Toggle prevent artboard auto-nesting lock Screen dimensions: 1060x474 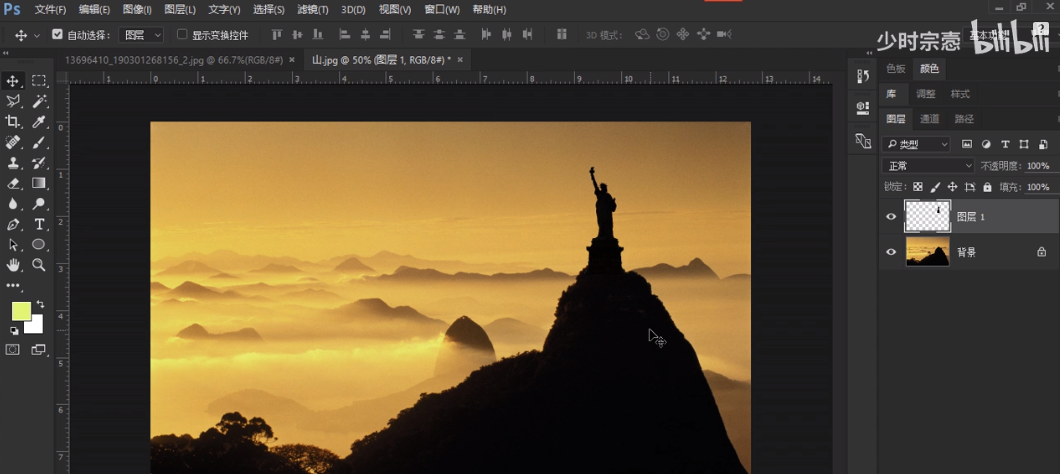(970, 187)
